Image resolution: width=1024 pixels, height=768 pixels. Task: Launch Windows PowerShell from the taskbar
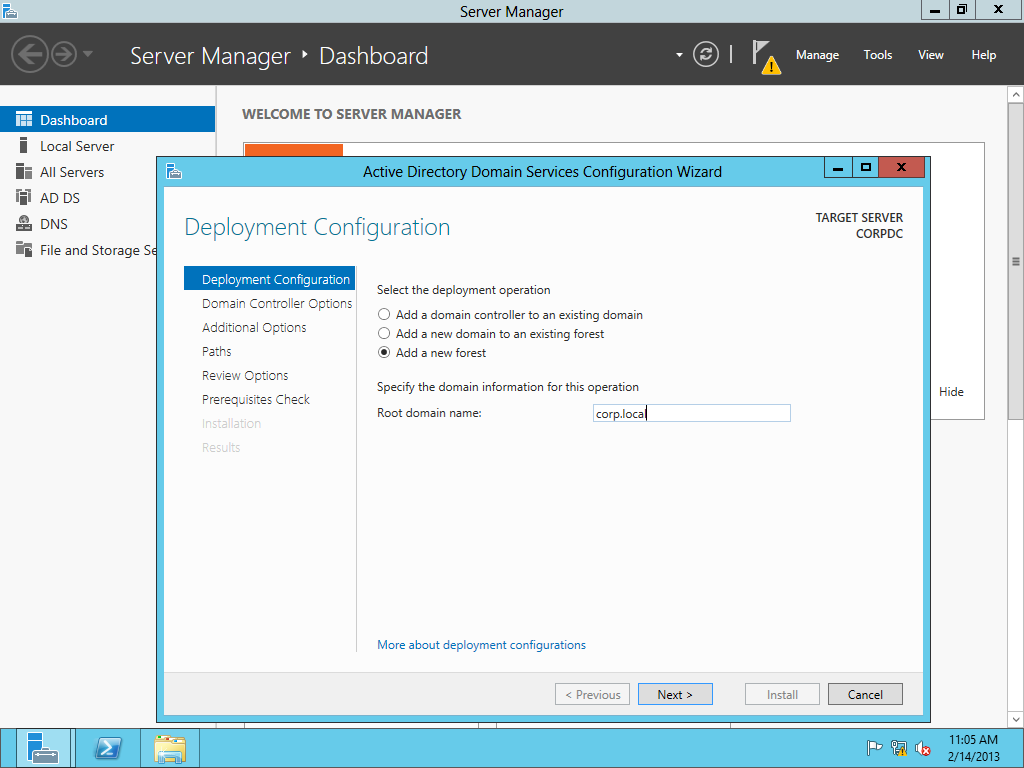(107, 748)
